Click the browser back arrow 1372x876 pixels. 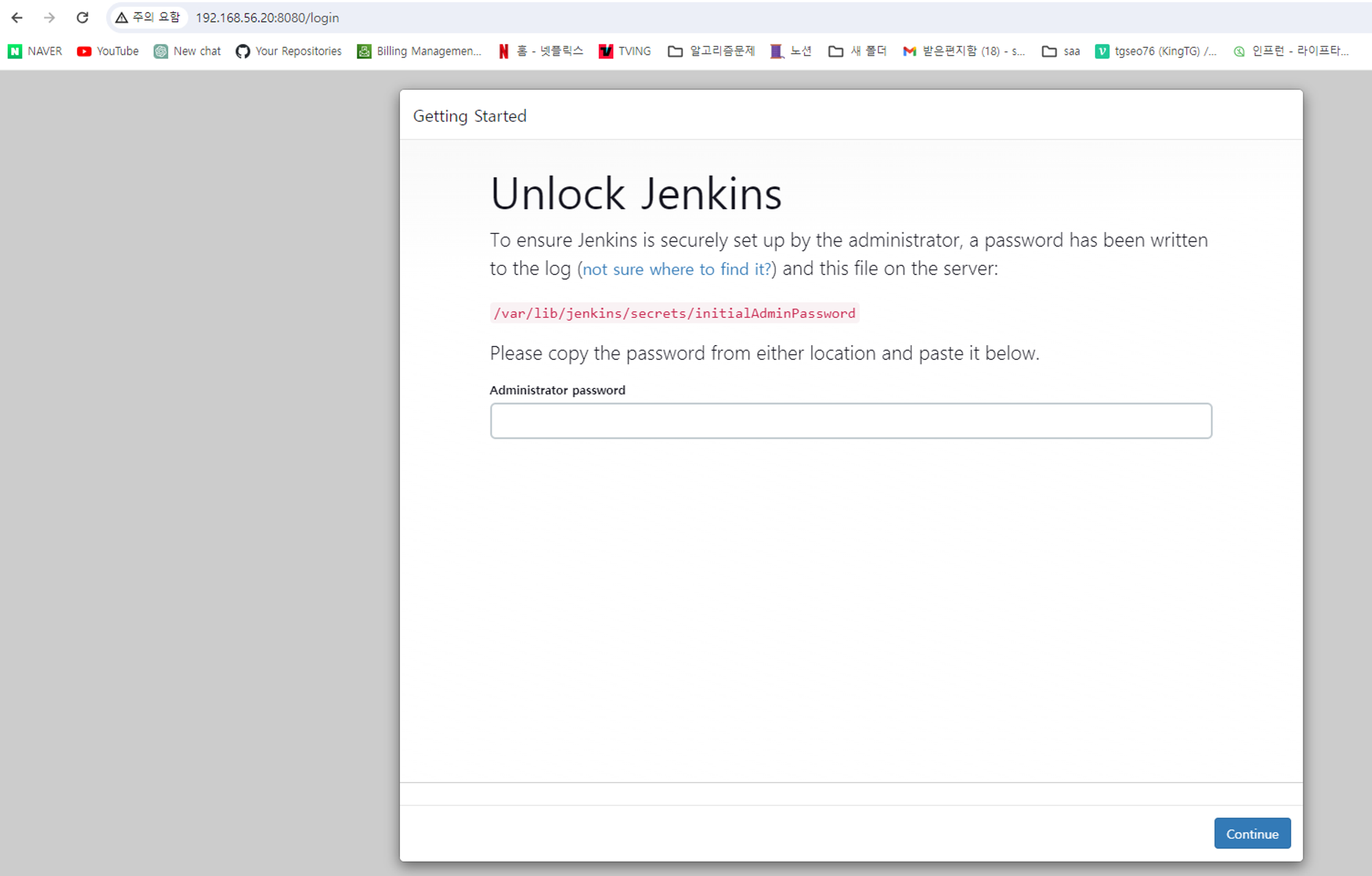click(17, 18)
